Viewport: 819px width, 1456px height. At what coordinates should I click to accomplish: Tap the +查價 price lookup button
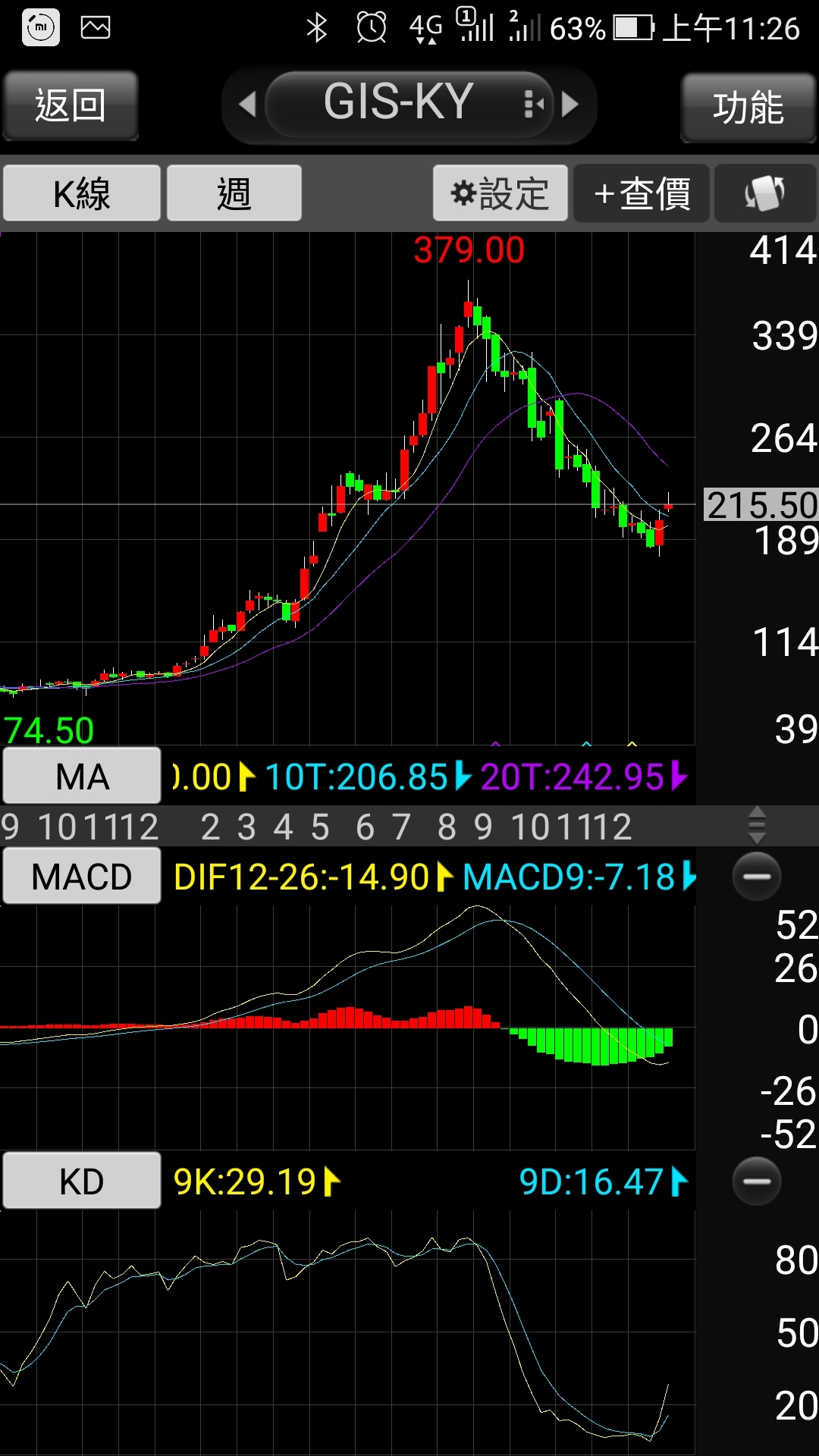tap(642, 193)
